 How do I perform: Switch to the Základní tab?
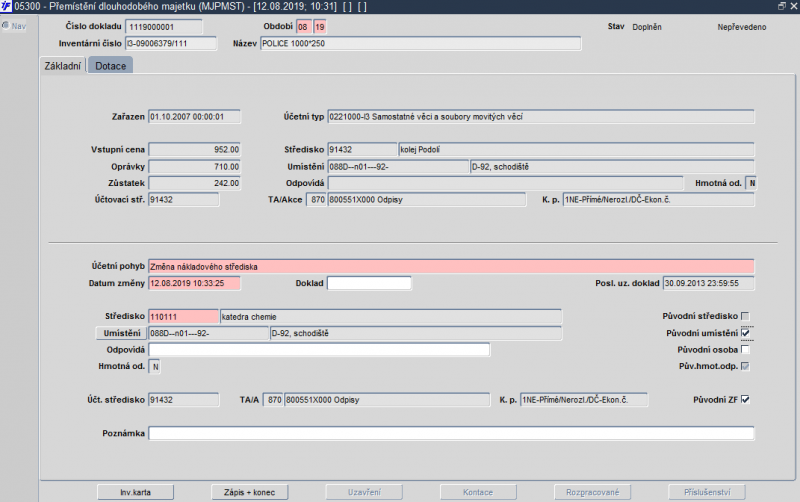pyautogui.click(x=63, y=66)
